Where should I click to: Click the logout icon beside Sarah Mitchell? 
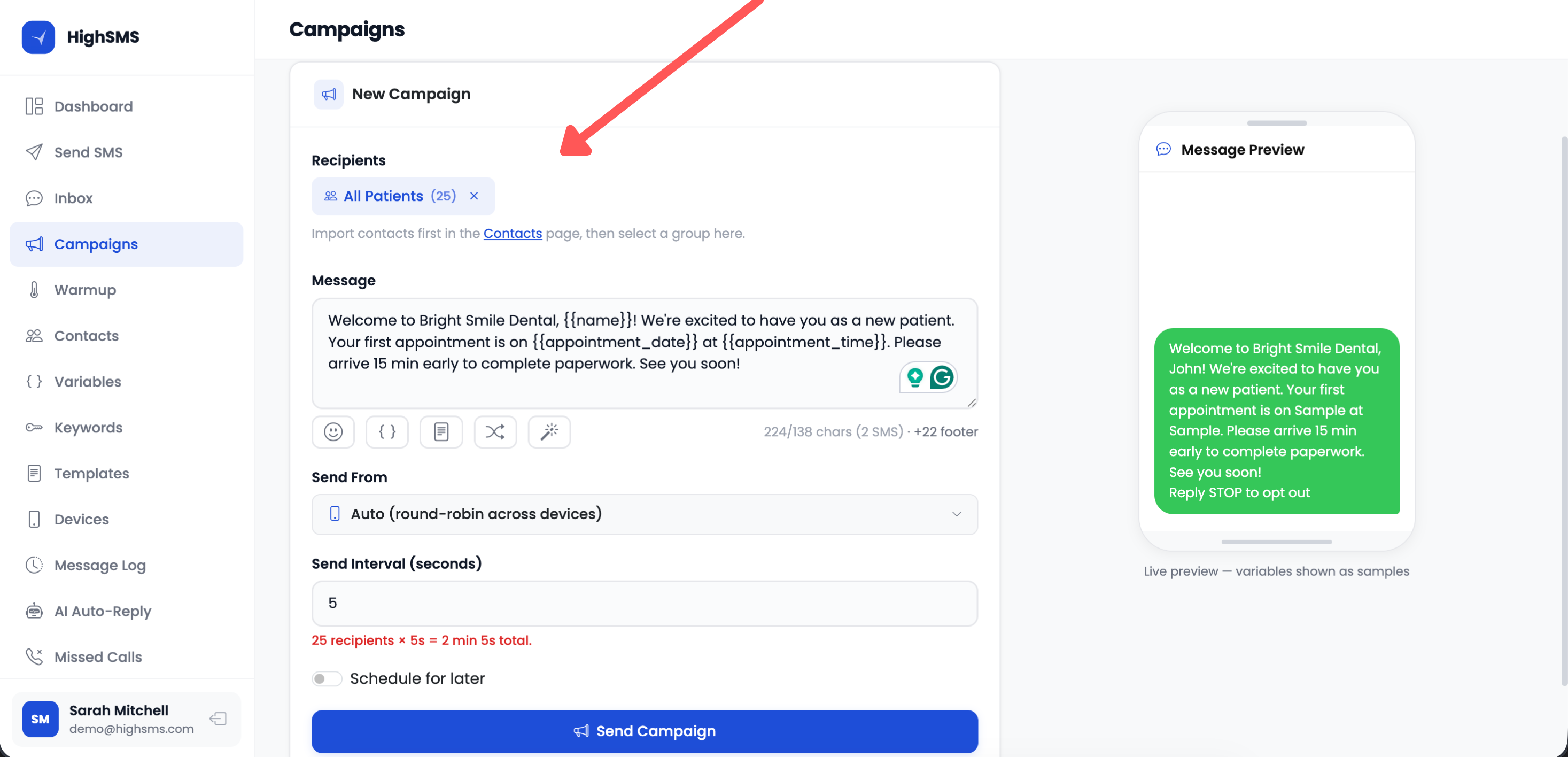click(x=218, y=719)
